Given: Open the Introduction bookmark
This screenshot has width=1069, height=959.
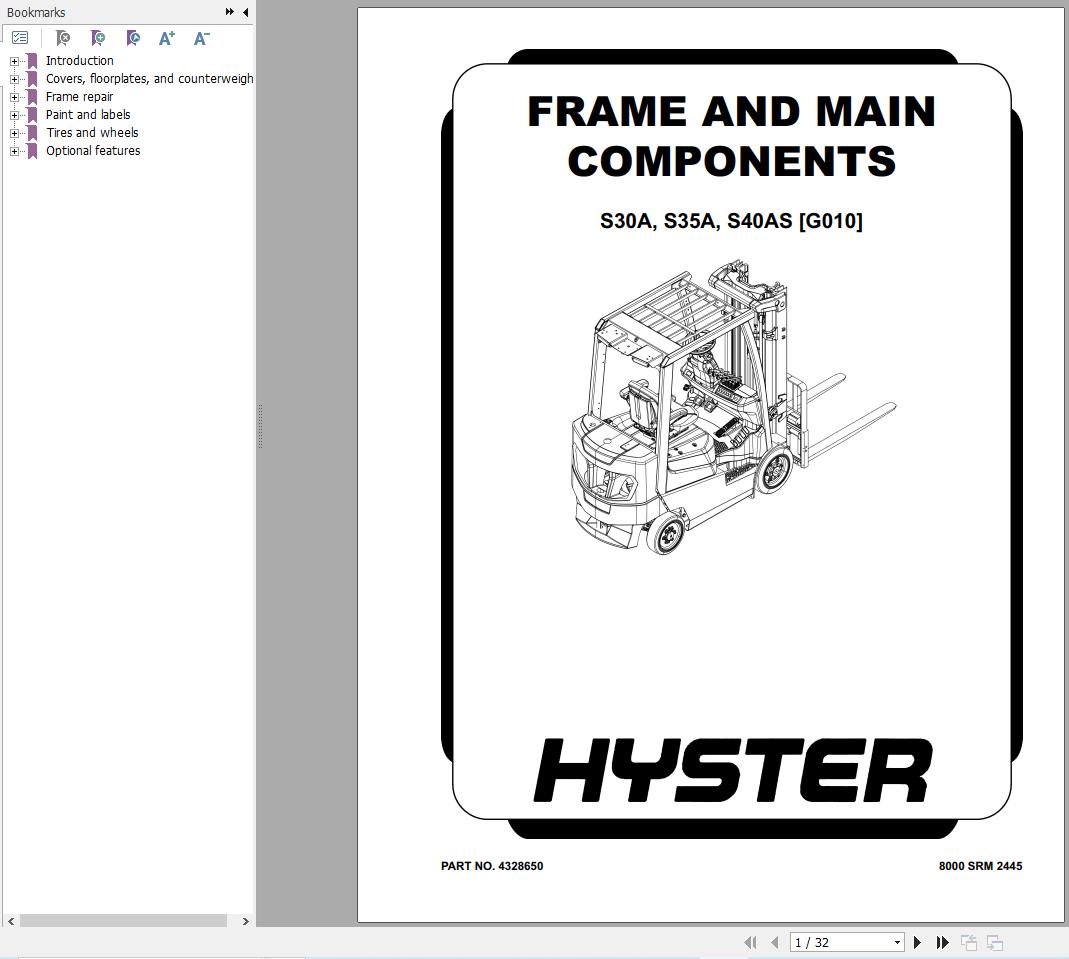Looking at the screenshot, I should click(x=80, y=61).
